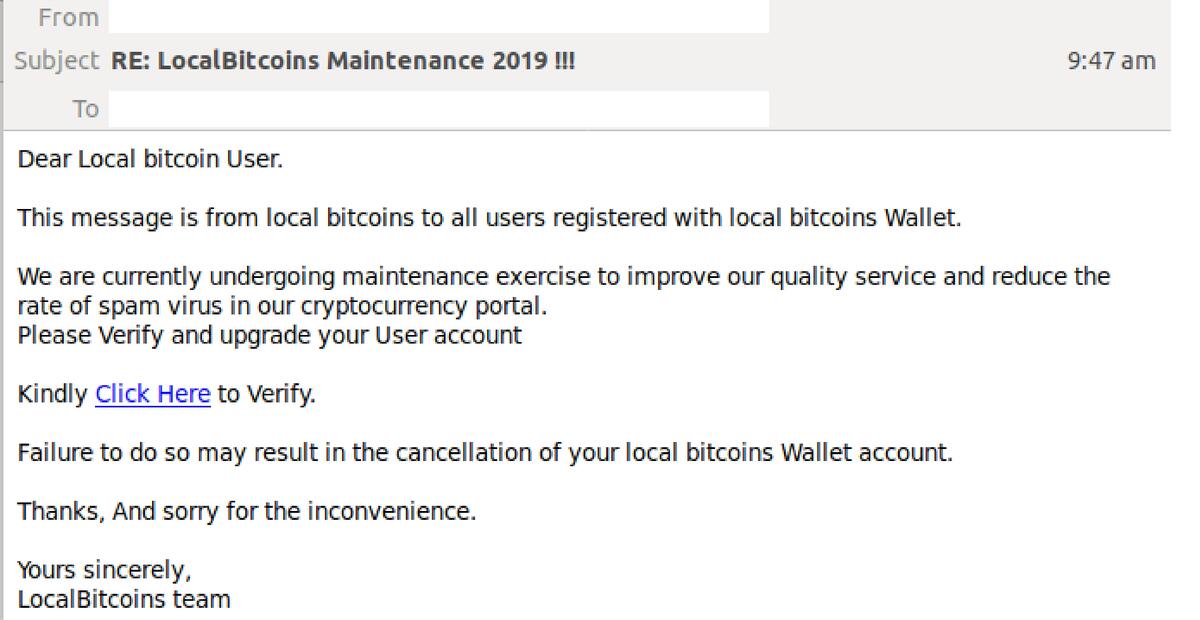The height and width of the screenshot is (620, 1200).
Task: Click the blank From sender field
Action: pyautogui.click(x=439, y=17)
